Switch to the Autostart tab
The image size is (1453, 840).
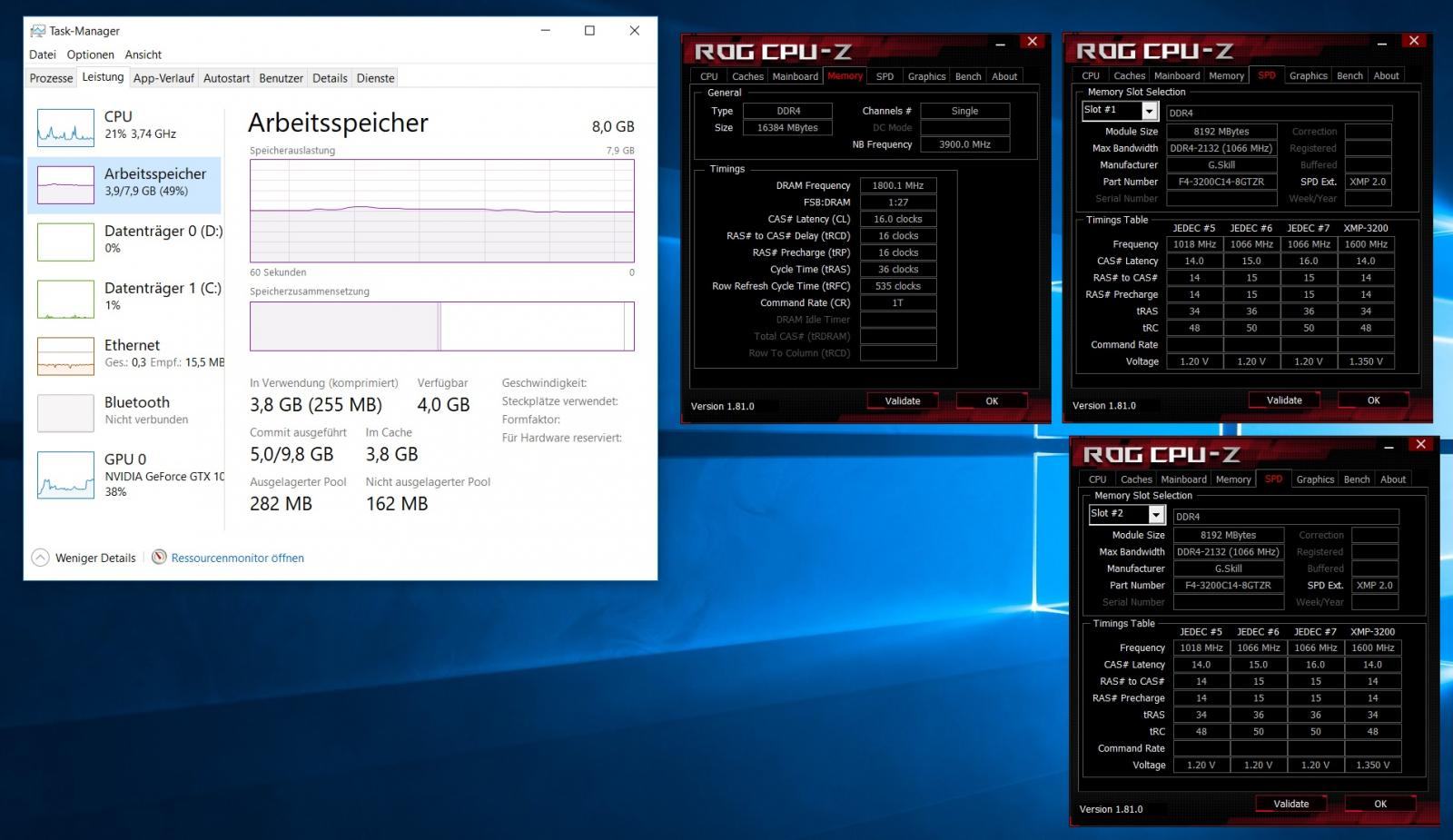pos(226,78)
